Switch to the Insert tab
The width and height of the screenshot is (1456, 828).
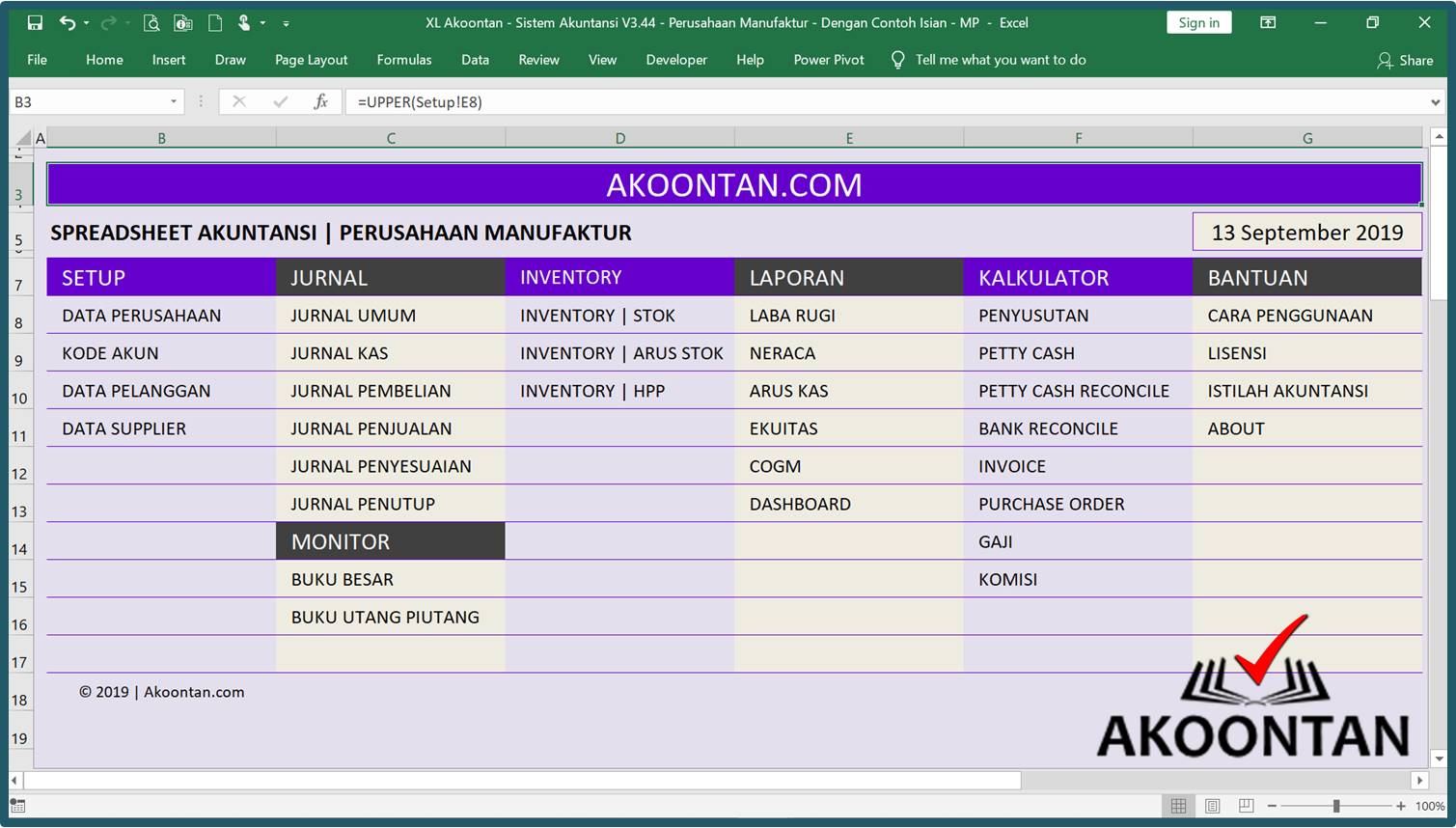(x=169, y=60)
